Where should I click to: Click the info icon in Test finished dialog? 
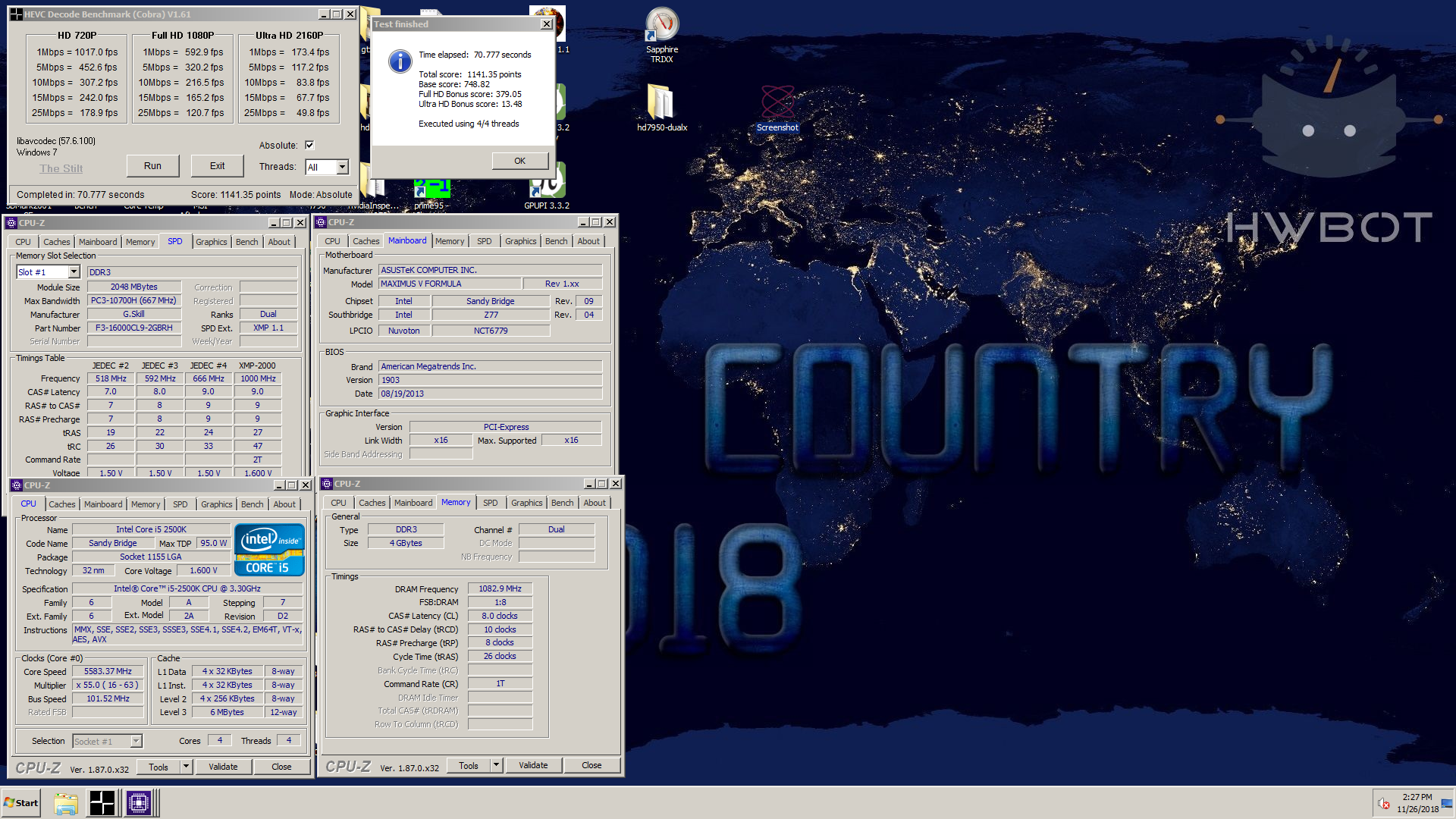400,61
